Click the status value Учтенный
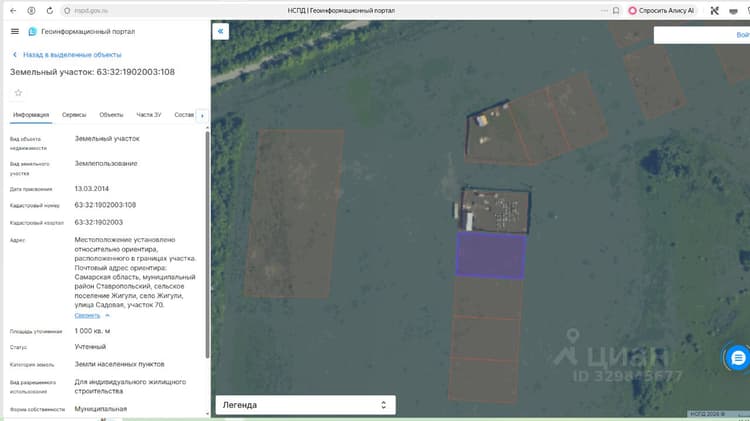 (90, 347)
